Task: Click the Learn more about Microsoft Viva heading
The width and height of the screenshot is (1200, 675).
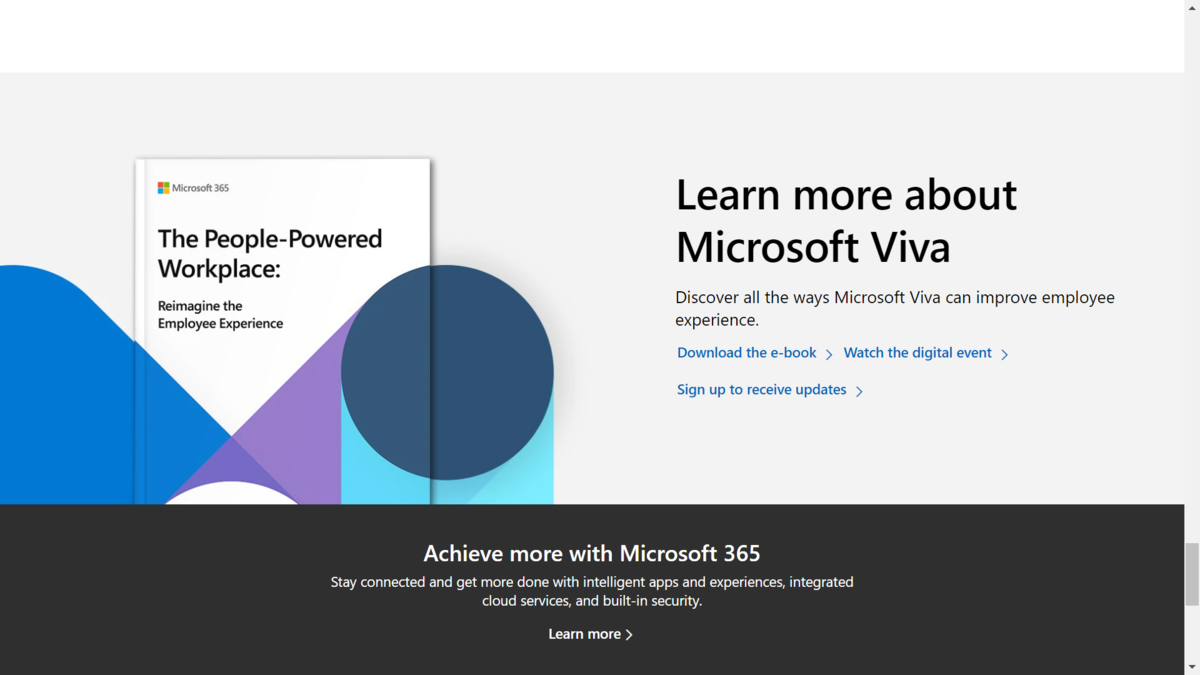Action: [x=846, y=220]
